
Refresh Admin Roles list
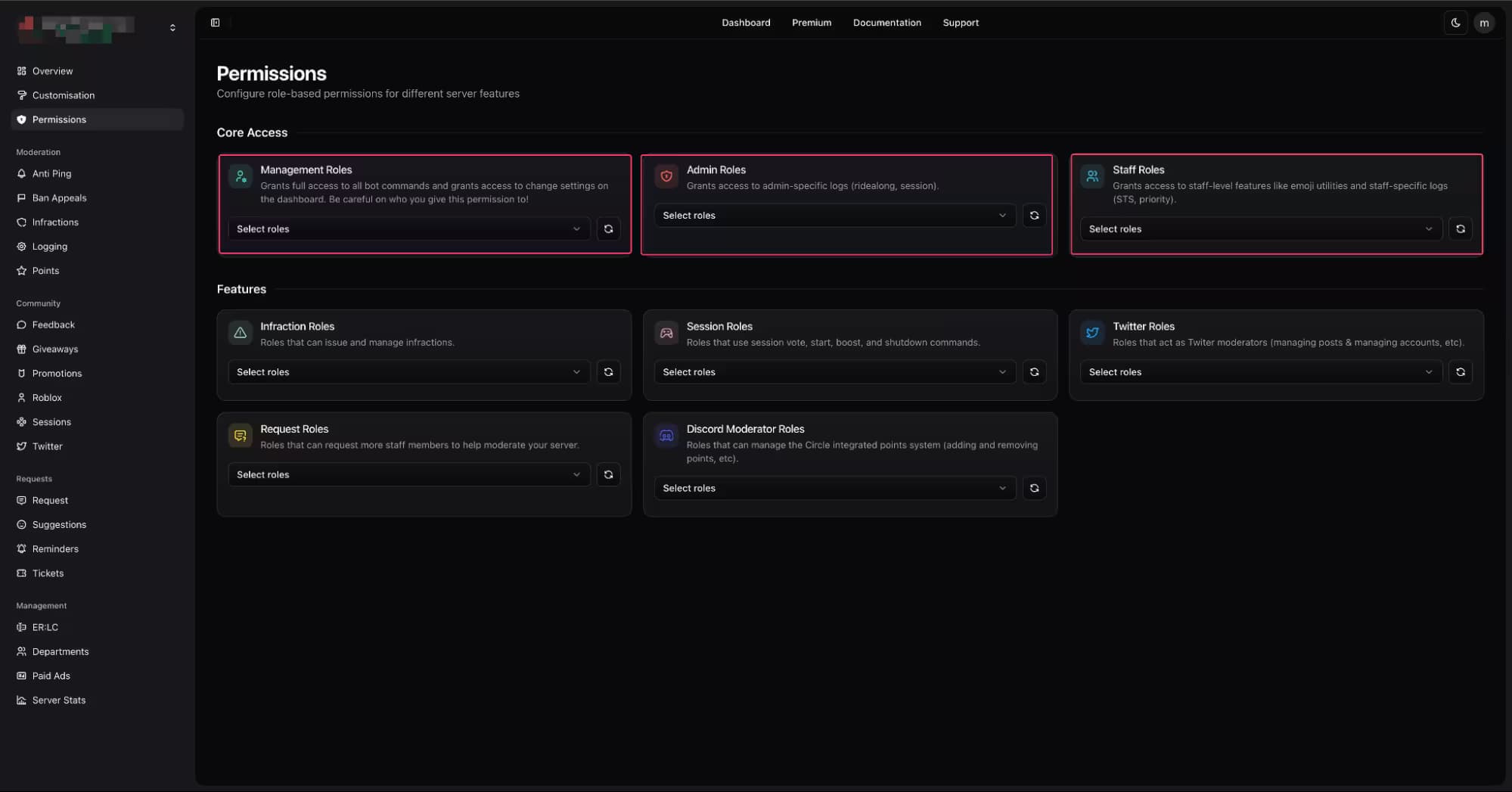point(1034,216)
